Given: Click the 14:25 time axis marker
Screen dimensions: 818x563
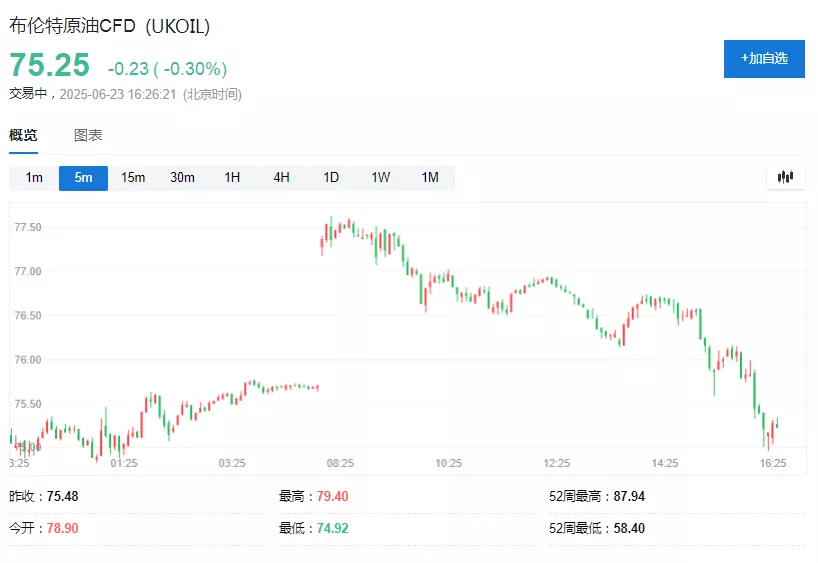Looking at the screenshot, I should [x=665, y=464].
